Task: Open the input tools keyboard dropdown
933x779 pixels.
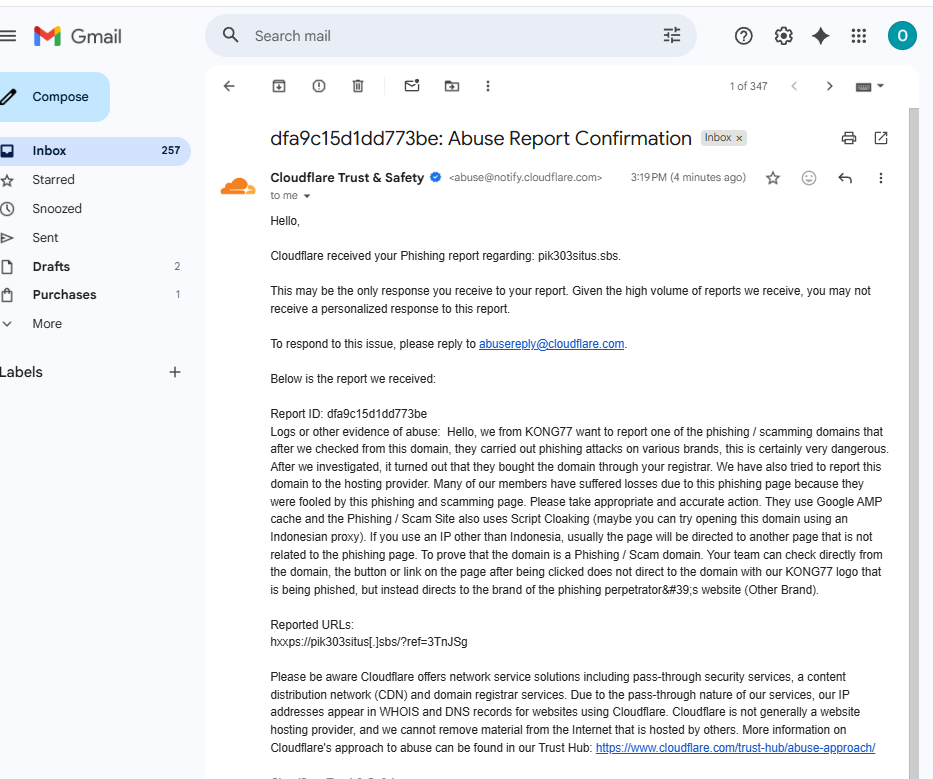Action: click(x=869, y=86)
